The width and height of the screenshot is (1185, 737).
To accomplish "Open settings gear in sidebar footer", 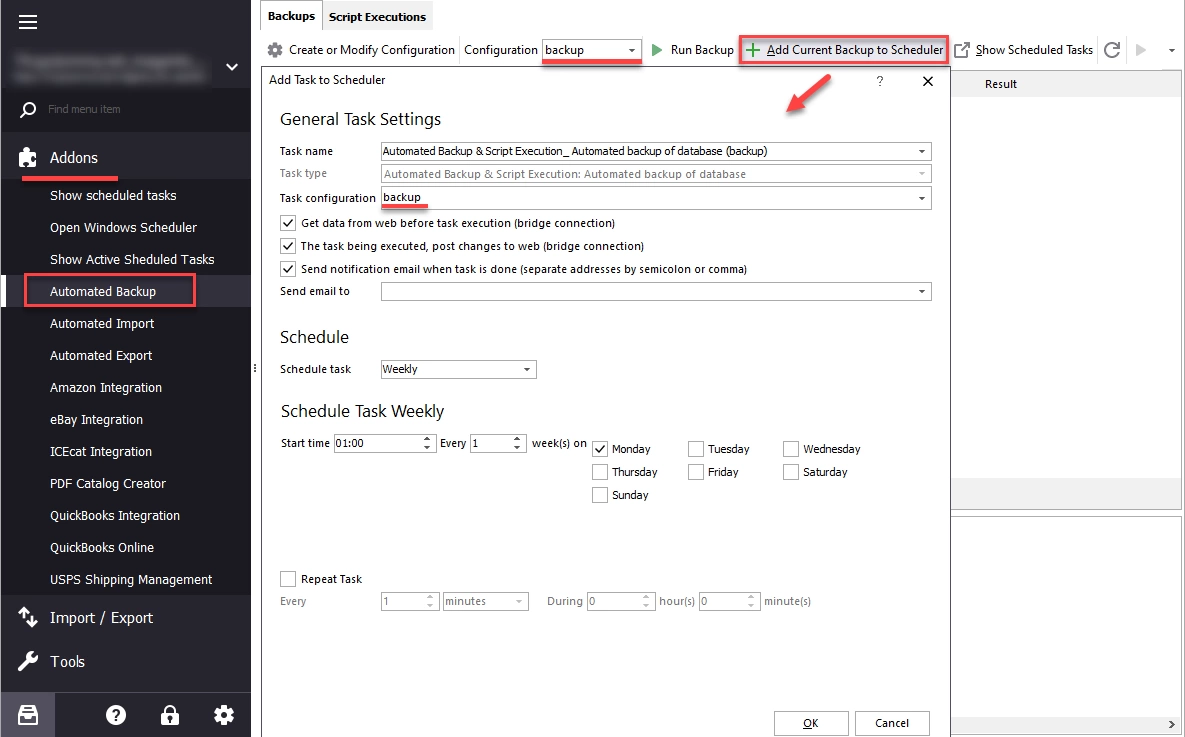I will (224, 715).
